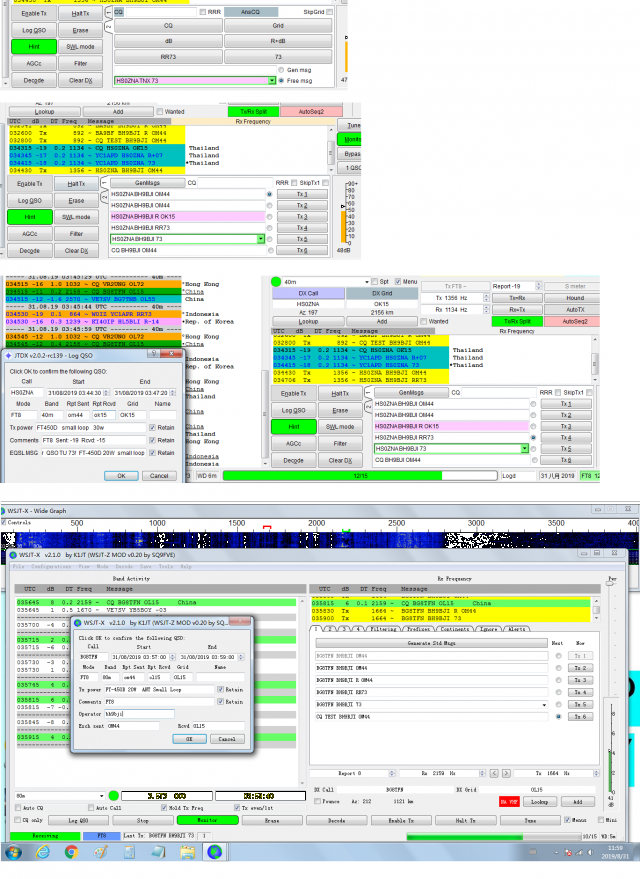Click the red Tx marker on Wide Graph
The height and width of the screenshot is (879, 640).
tap(267, 528)
